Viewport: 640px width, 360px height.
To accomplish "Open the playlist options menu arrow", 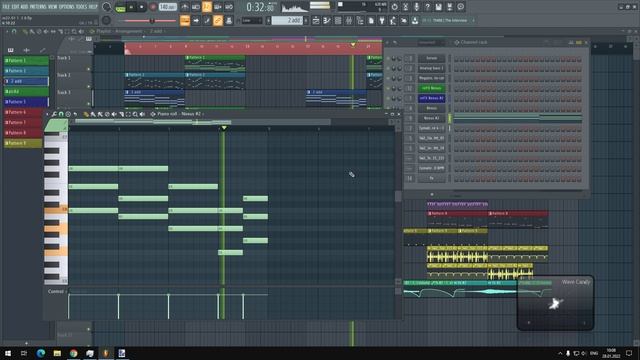I will tap(7, 31).
